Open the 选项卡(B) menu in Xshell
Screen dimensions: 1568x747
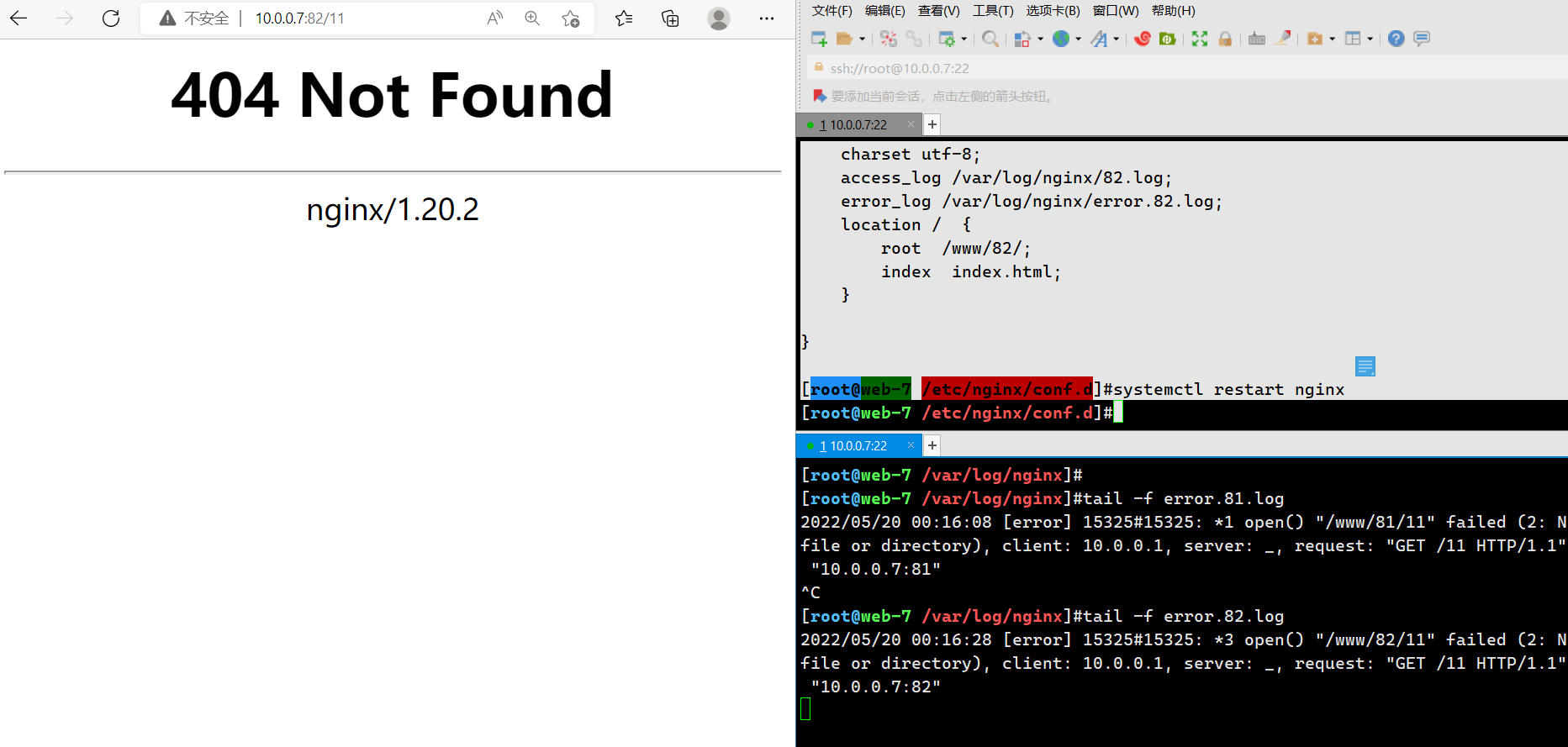pyautogui.click(x=1053, y=11)
